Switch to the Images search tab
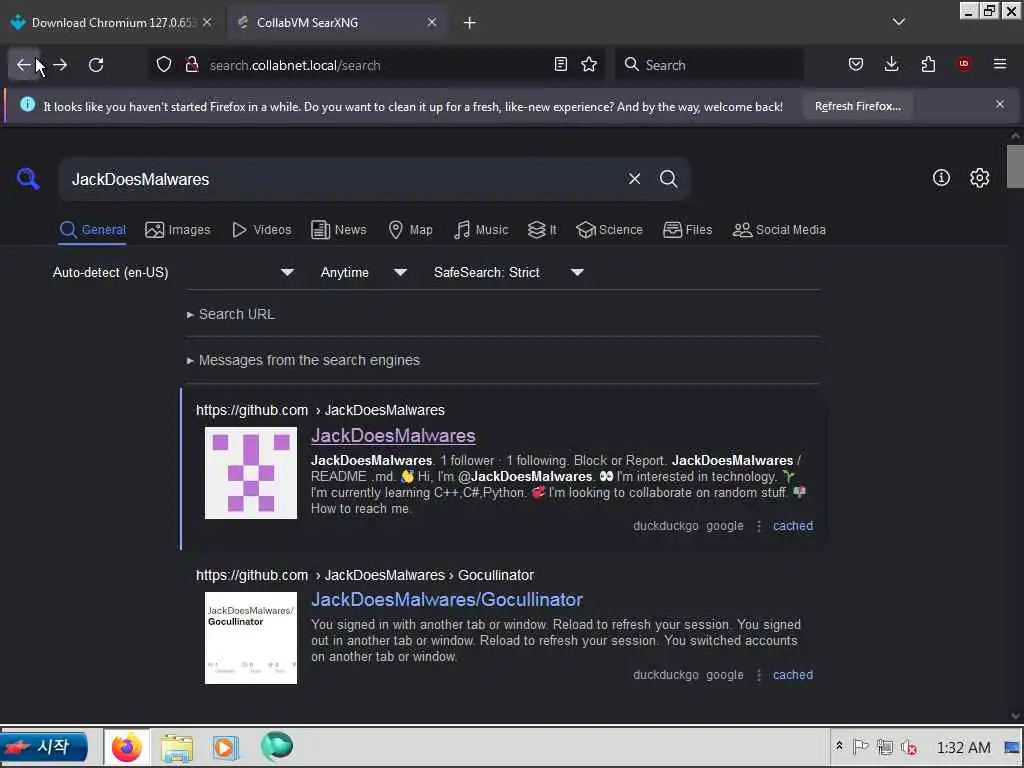 click(178, 230)
